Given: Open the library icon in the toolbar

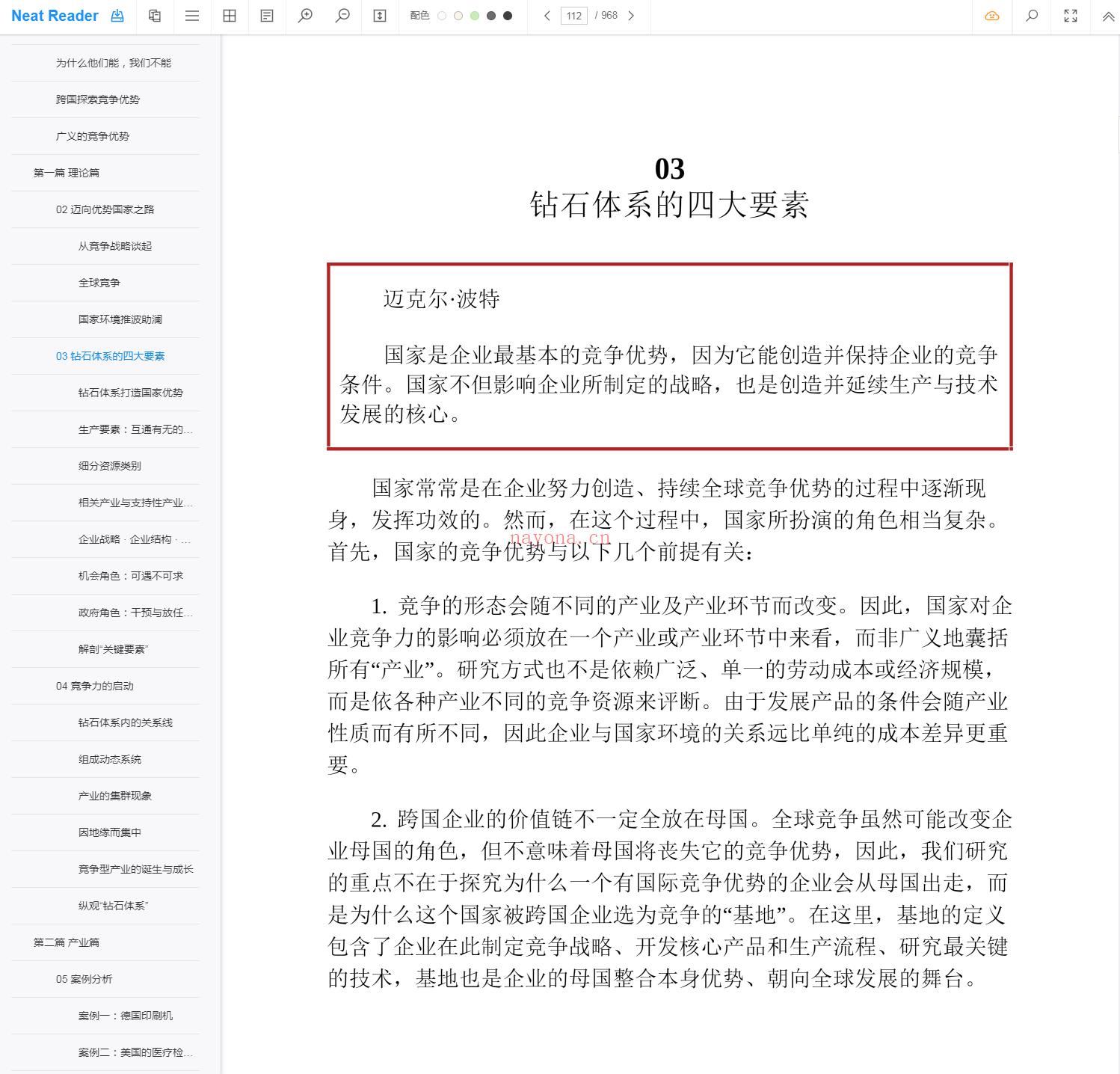Looking at the screenshot, I should coord(155,16).
